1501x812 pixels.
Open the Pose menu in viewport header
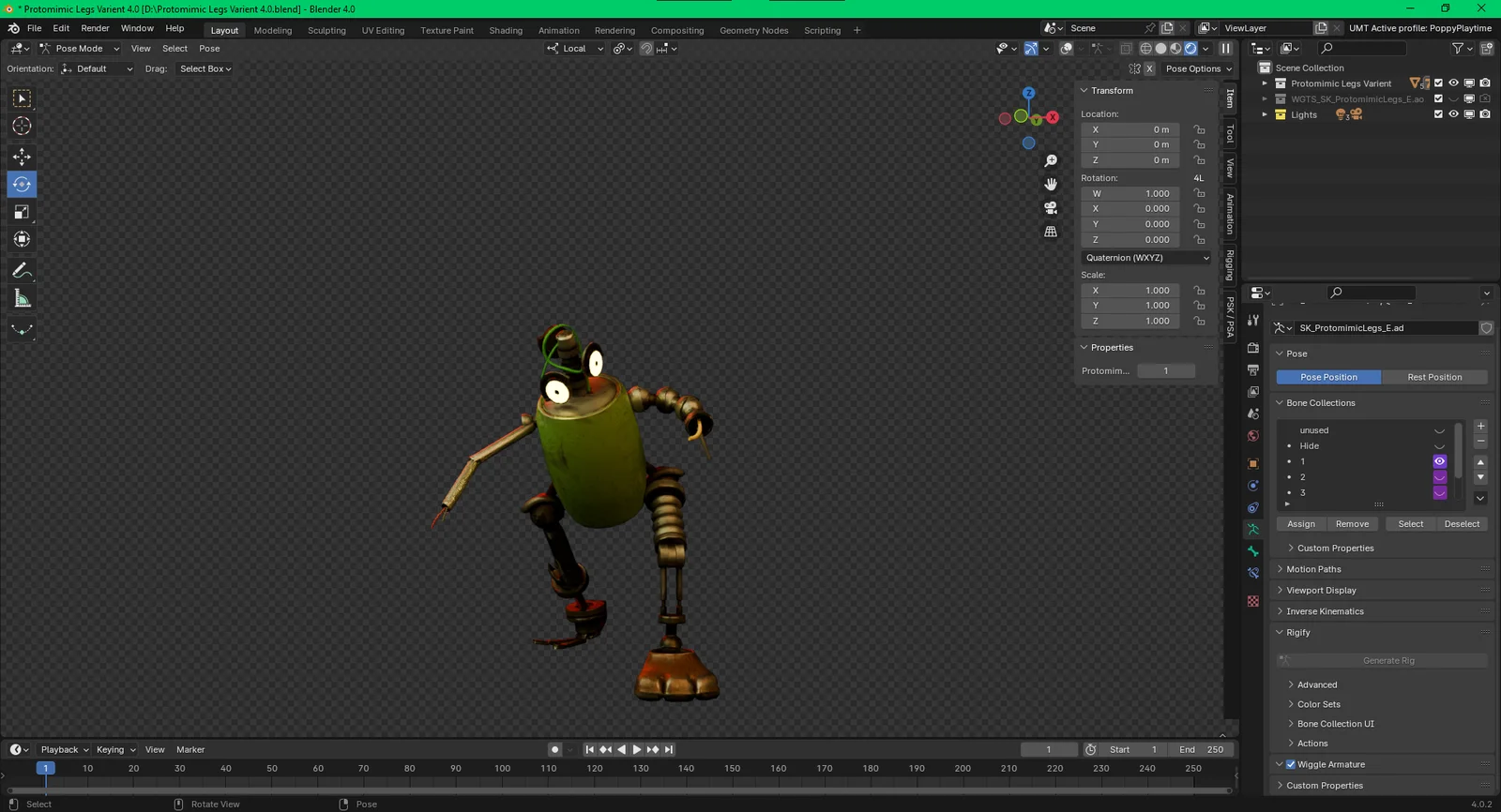point(209,49)
